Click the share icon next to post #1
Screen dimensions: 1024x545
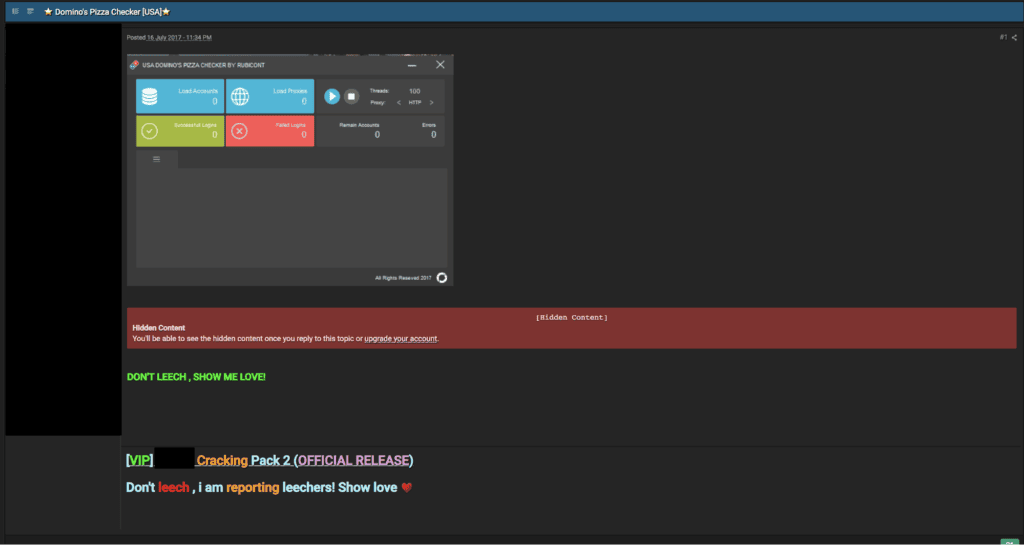pyautogui.click(x=1014, y=37)
